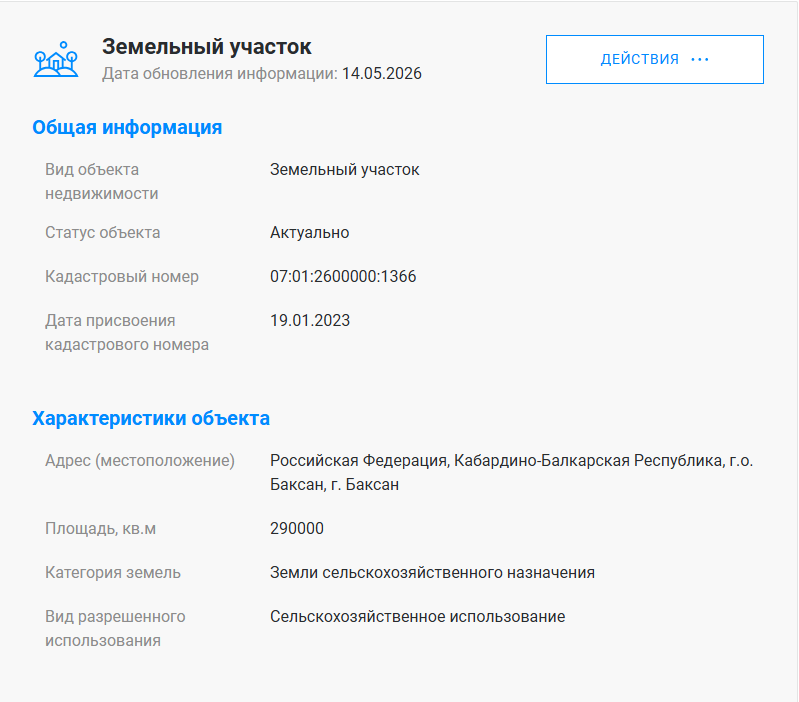Screen dimensions: 799x702
Task: Open the ДЕЙСТВИЯ actions button
Action: click(x=655, y=60)
